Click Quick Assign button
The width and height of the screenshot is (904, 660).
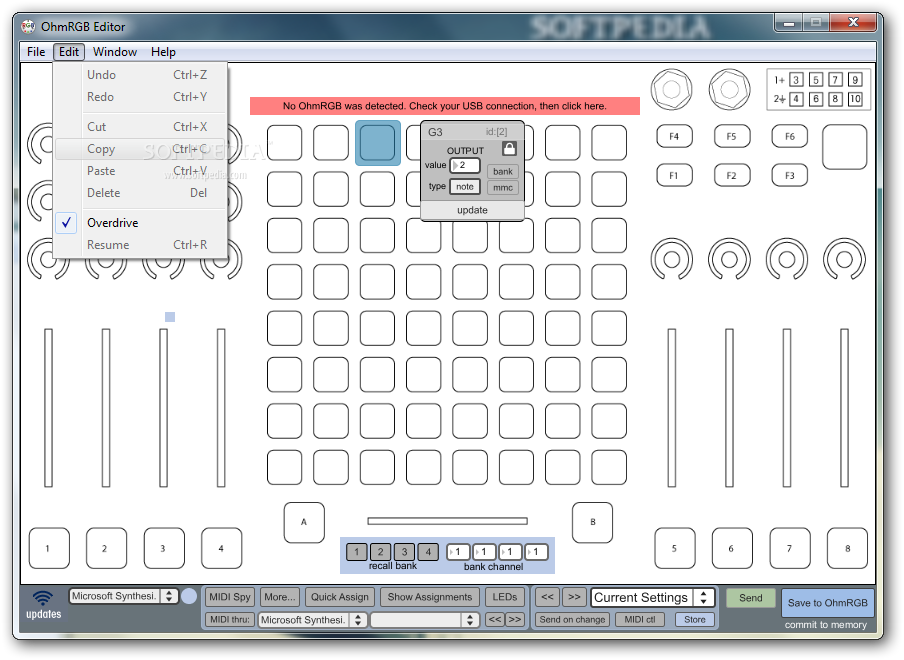340,597
